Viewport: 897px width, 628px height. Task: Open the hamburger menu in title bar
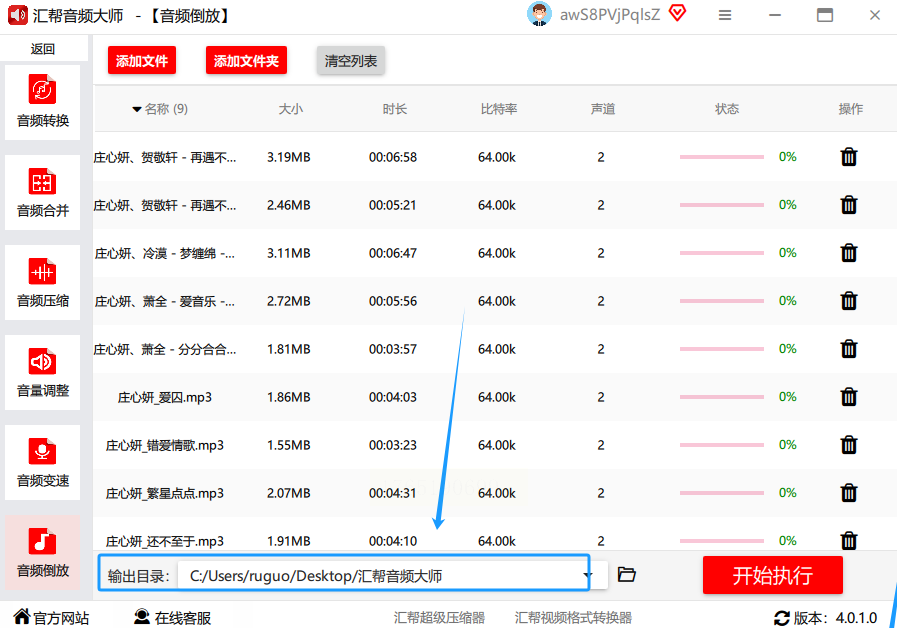(x=725, y=15)
